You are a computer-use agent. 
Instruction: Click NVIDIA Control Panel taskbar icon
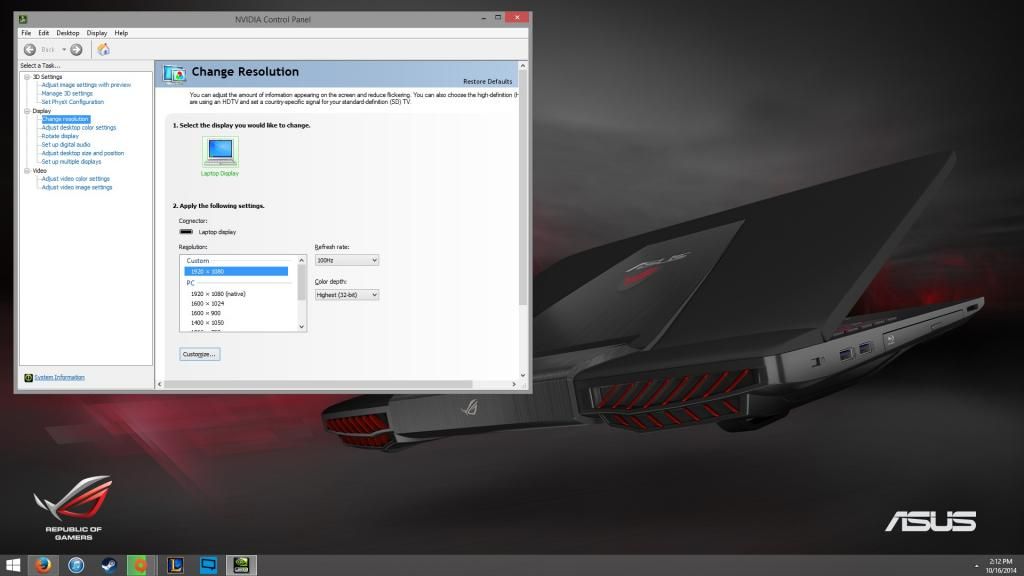(x=241, y=565)
